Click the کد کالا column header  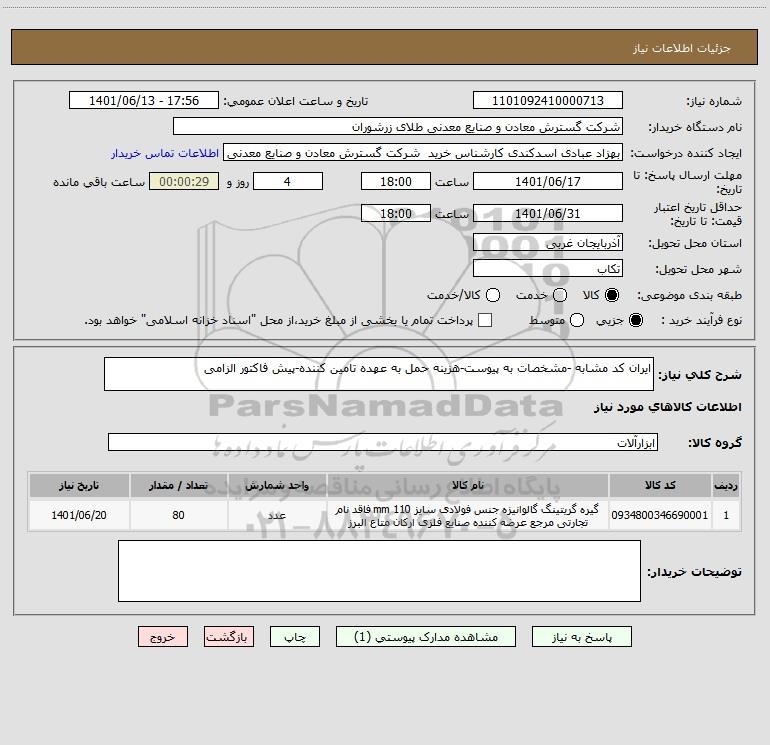[x=660, y=485]
